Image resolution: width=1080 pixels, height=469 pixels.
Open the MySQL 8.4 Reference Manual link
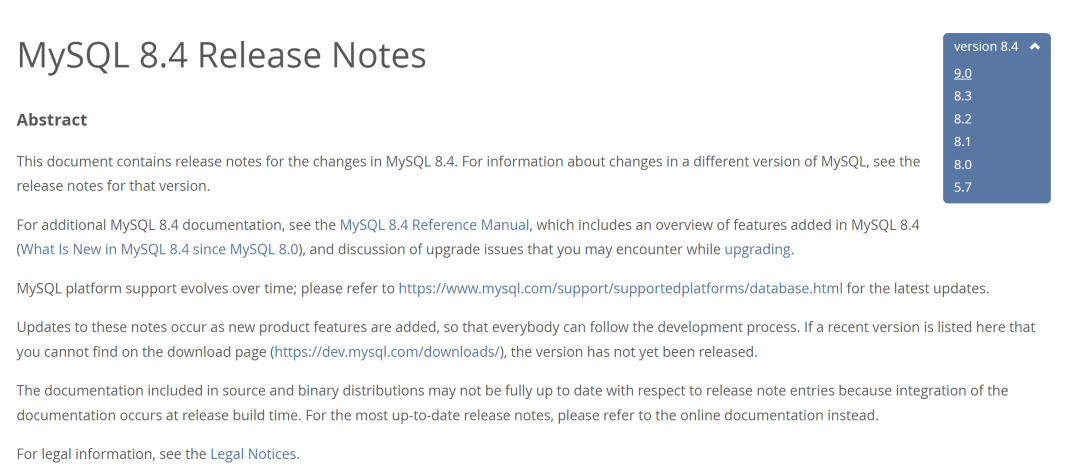click(x=435, y=225)
